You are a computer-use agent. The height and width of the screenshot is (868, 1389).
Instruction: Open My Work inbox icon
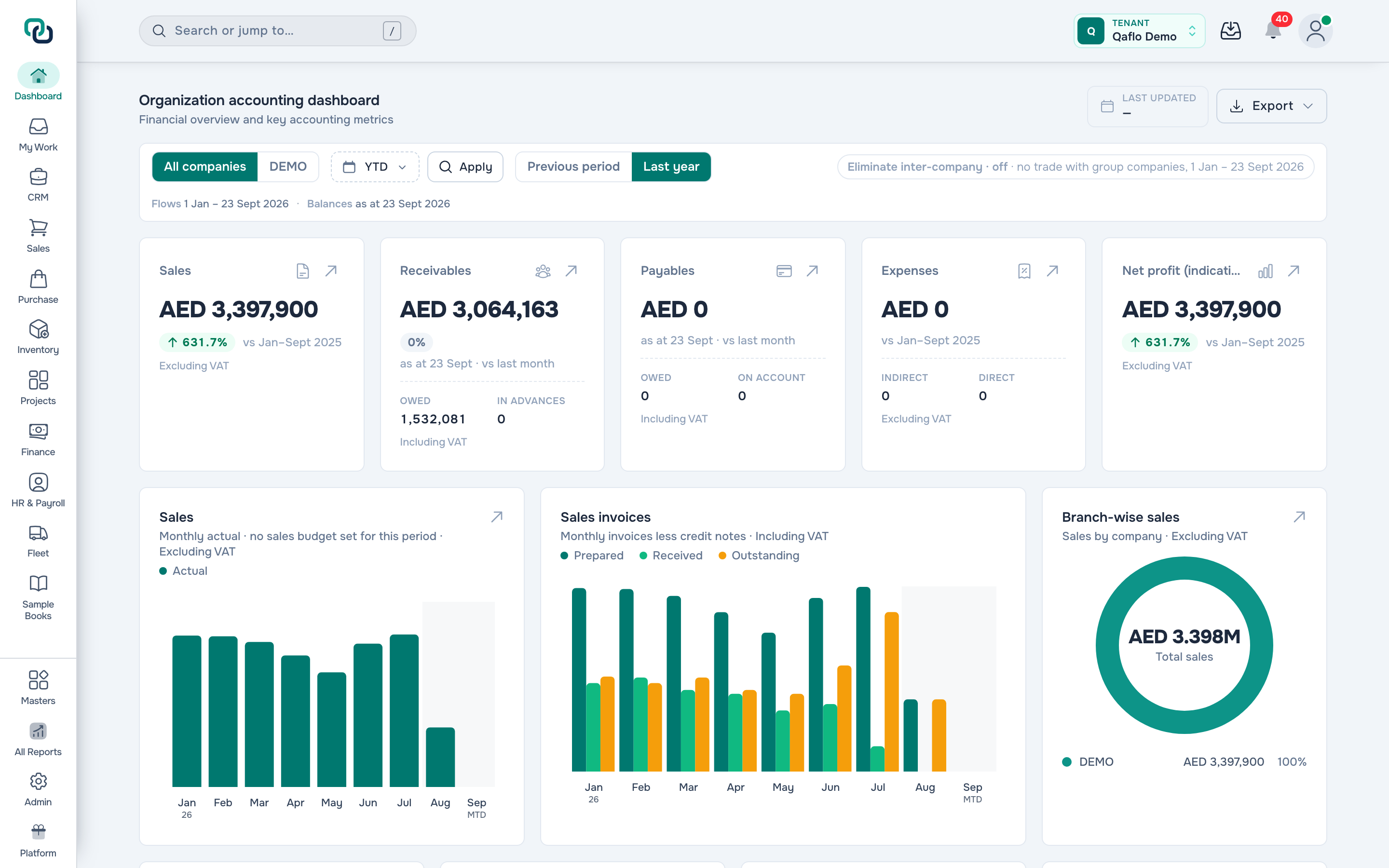(38, 126)
